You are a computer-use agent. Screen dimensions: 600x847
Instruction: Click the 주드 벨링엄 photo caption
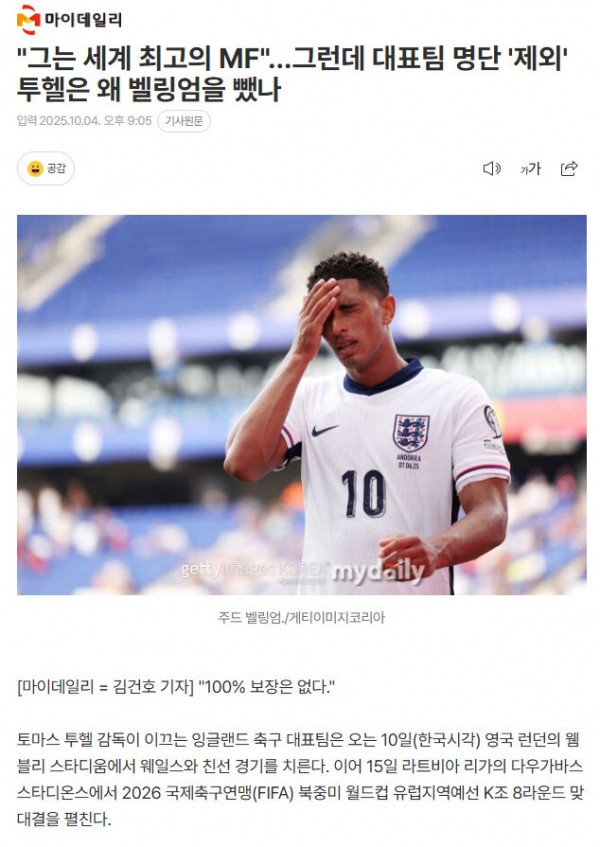click(301, 617)
